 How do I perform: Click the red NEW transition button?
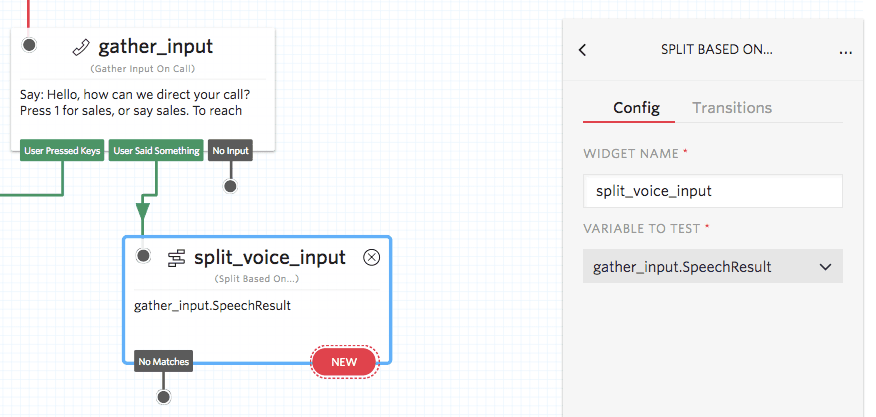coord(344,361)
